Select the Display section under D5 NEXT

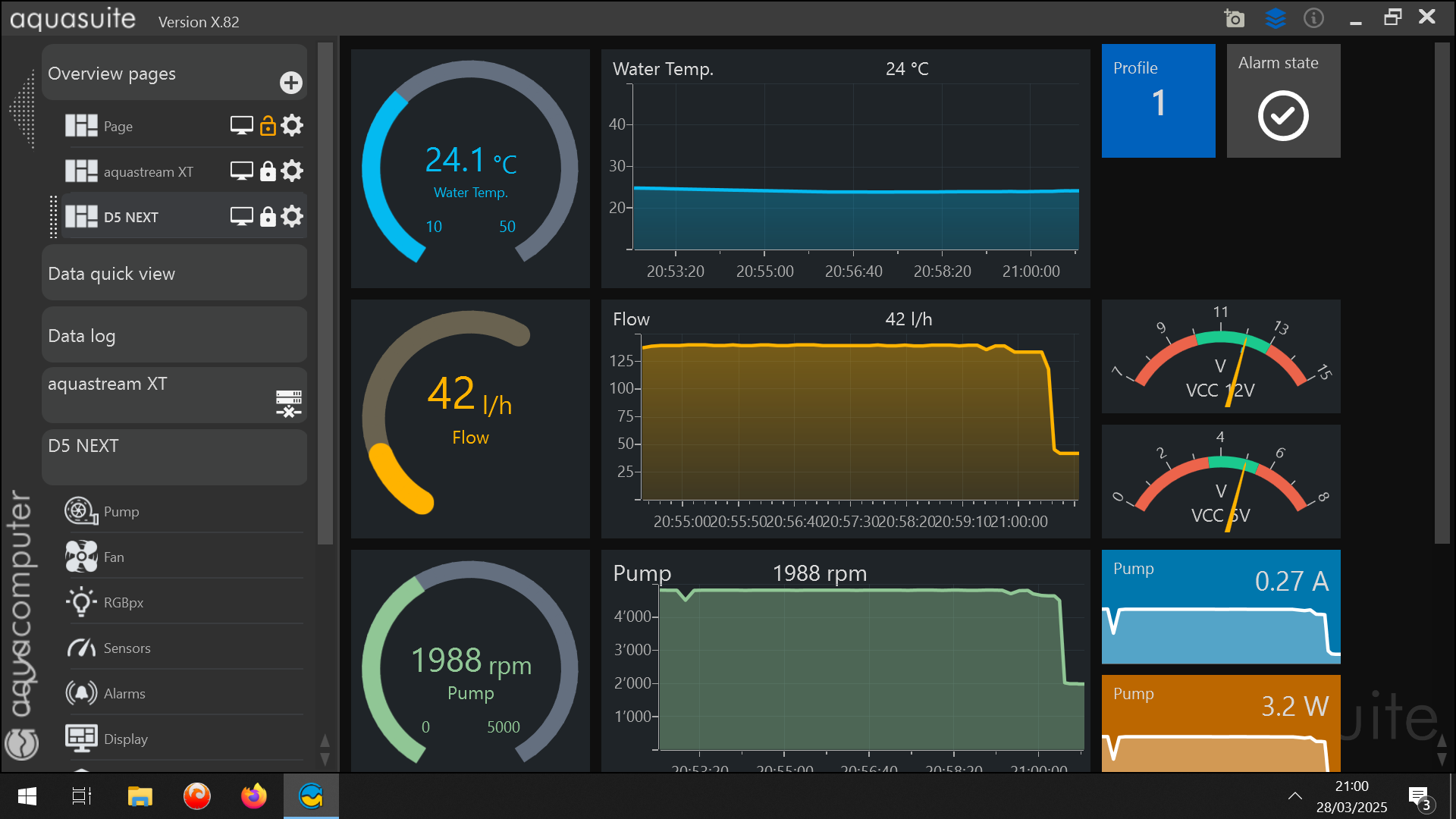[x=126, y=739]
